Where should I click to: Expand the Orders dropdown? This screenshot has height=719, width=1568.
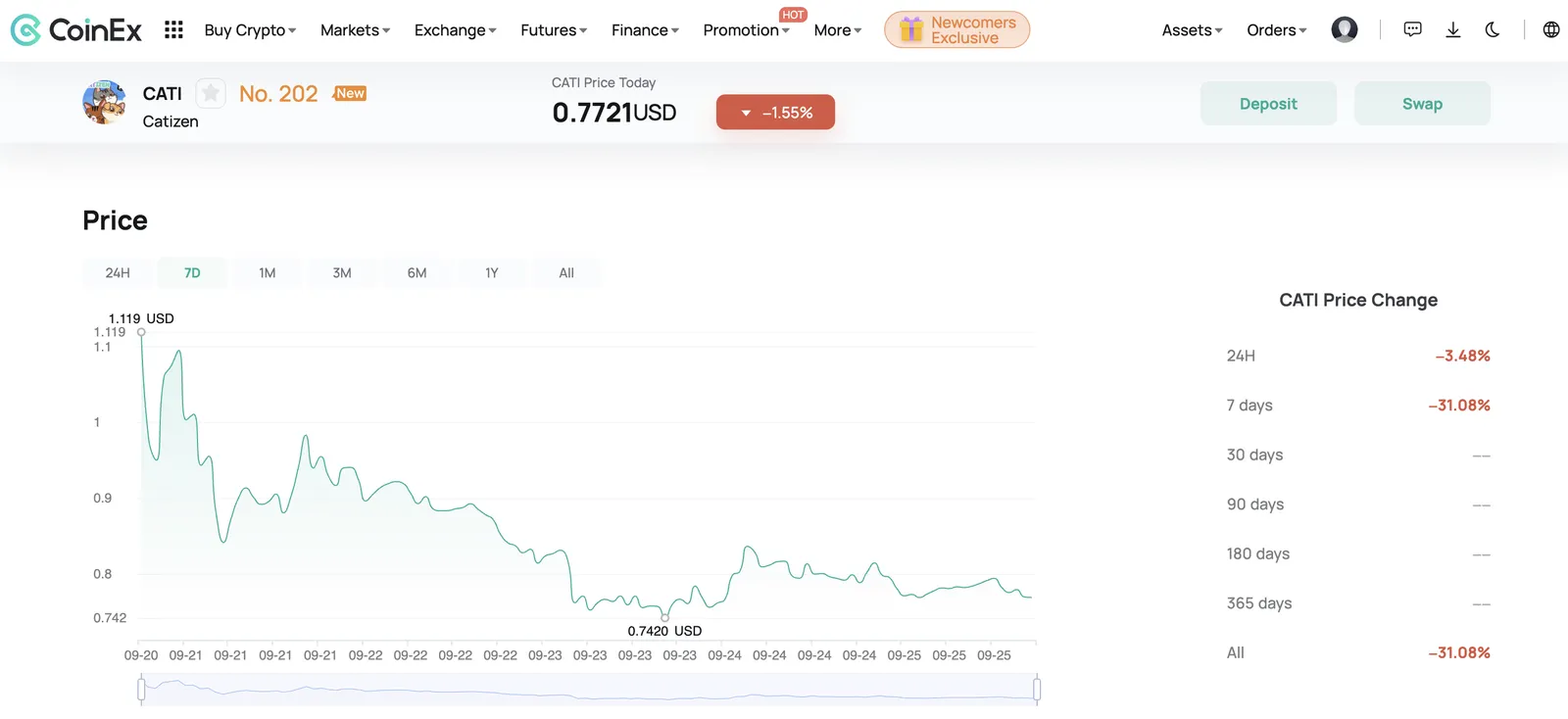tap(1277, 30)
